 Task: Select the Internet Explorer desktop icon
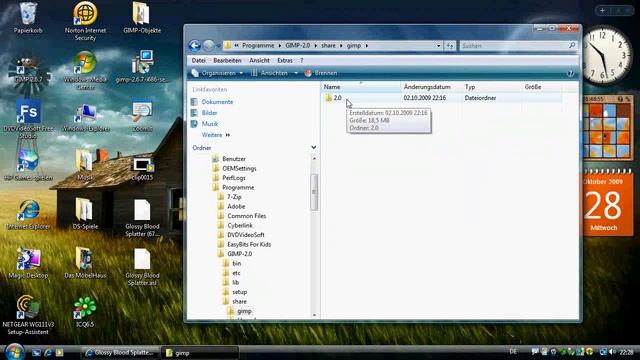click(x=28, y=210)
